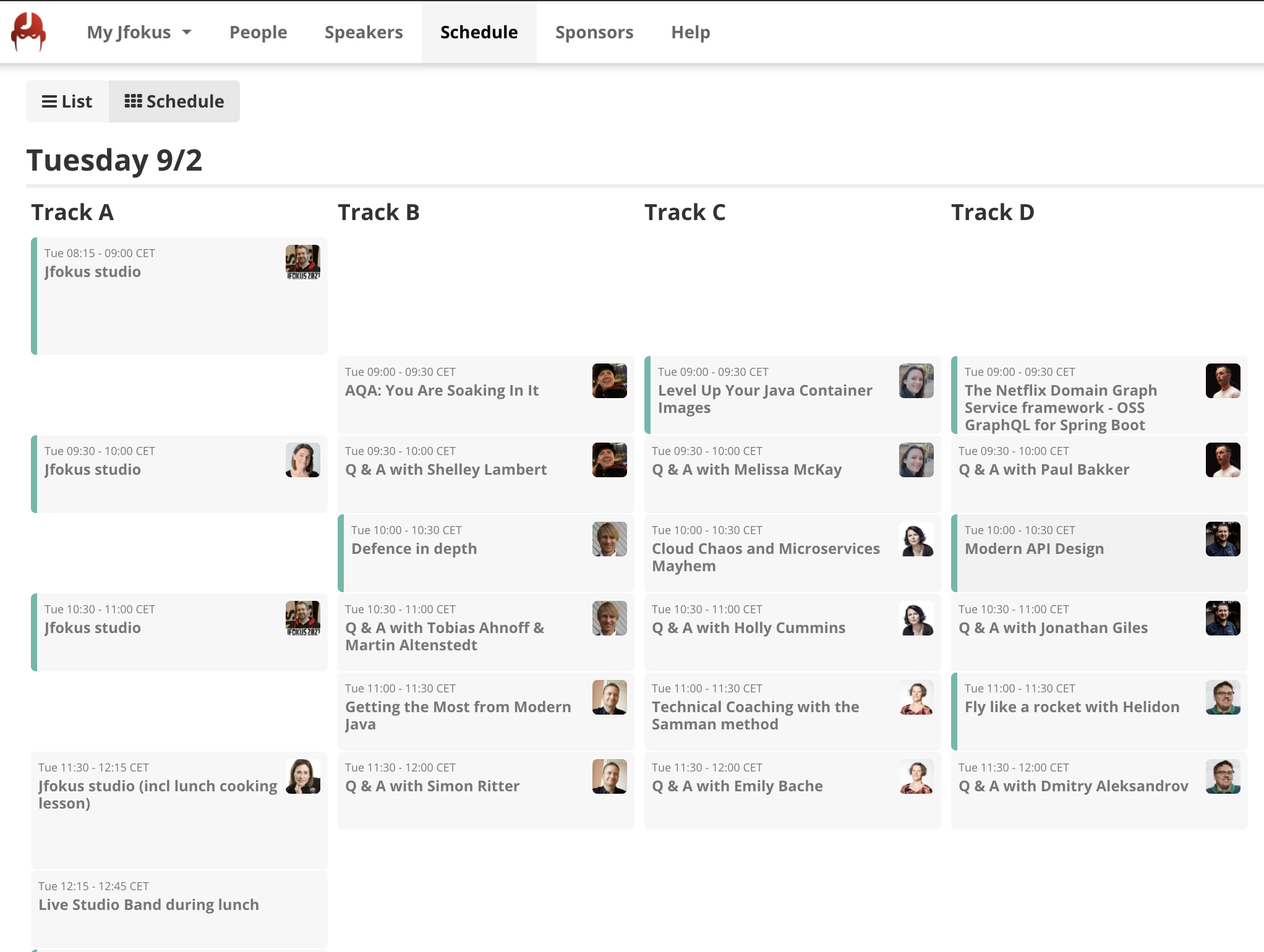Click speaker photo on AQA: You Are Soaking In It
The height and width of the screenshot is (952, 1264).
click(x=609, y=381)
